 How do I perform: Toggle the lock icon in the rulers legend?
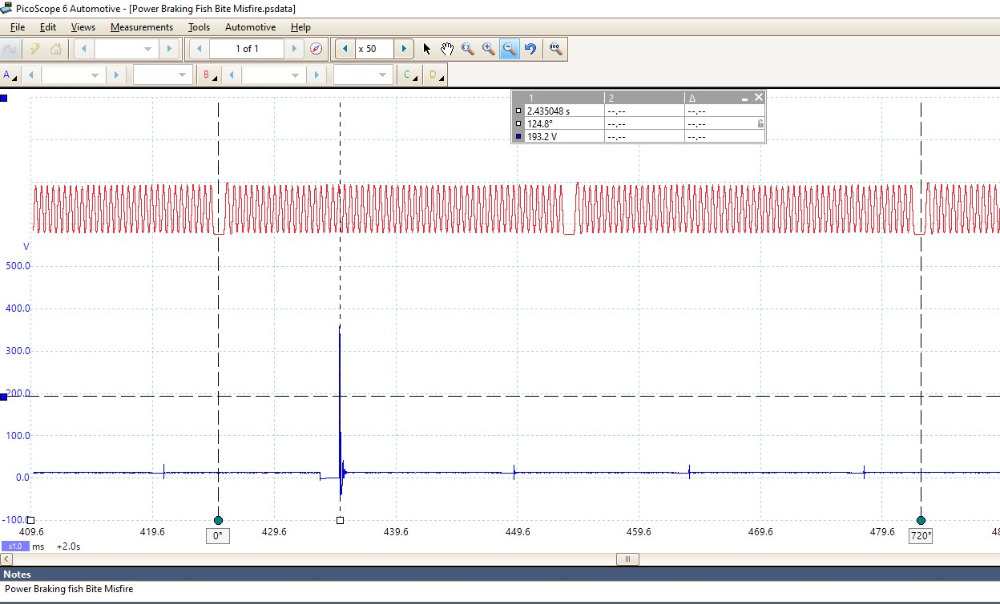click(x=760, y=123)
